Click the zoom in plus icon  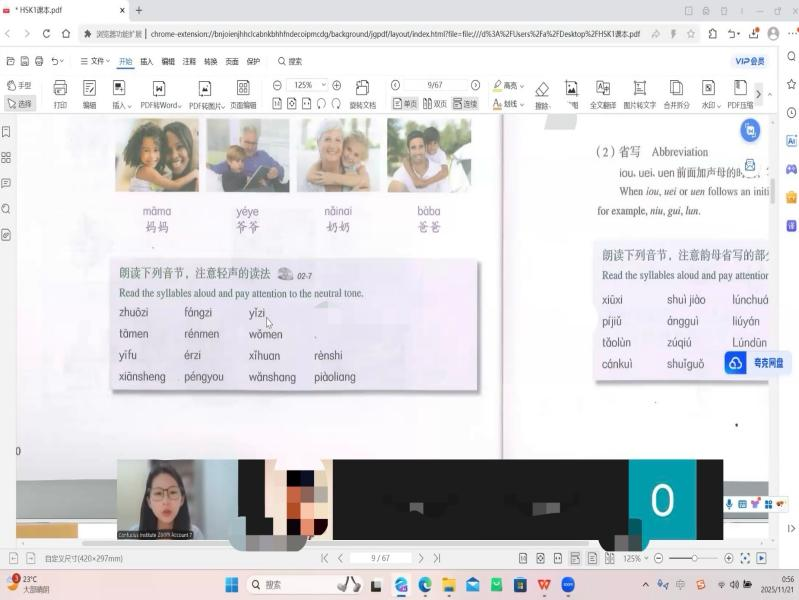click(337, 86)
